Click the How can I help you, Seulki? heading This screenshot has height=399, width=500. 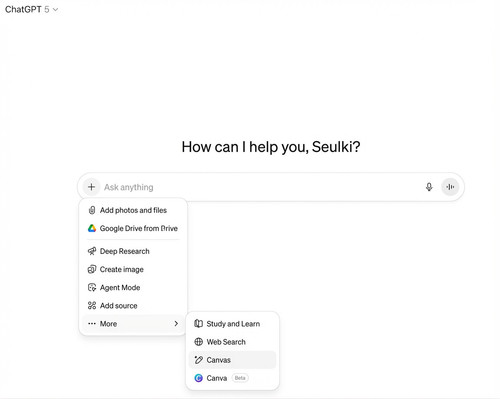click(271, 147)
